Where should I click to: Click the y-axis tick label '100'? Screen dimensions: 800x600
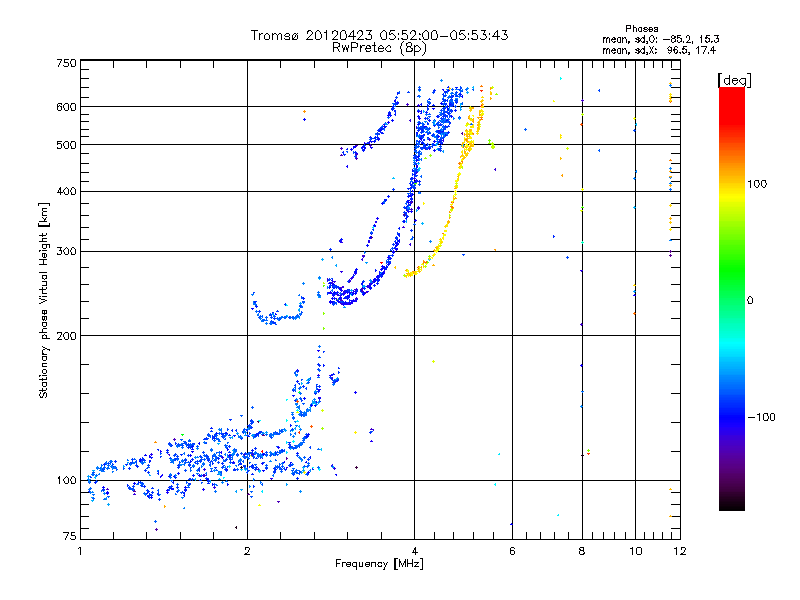coord(66,480)
